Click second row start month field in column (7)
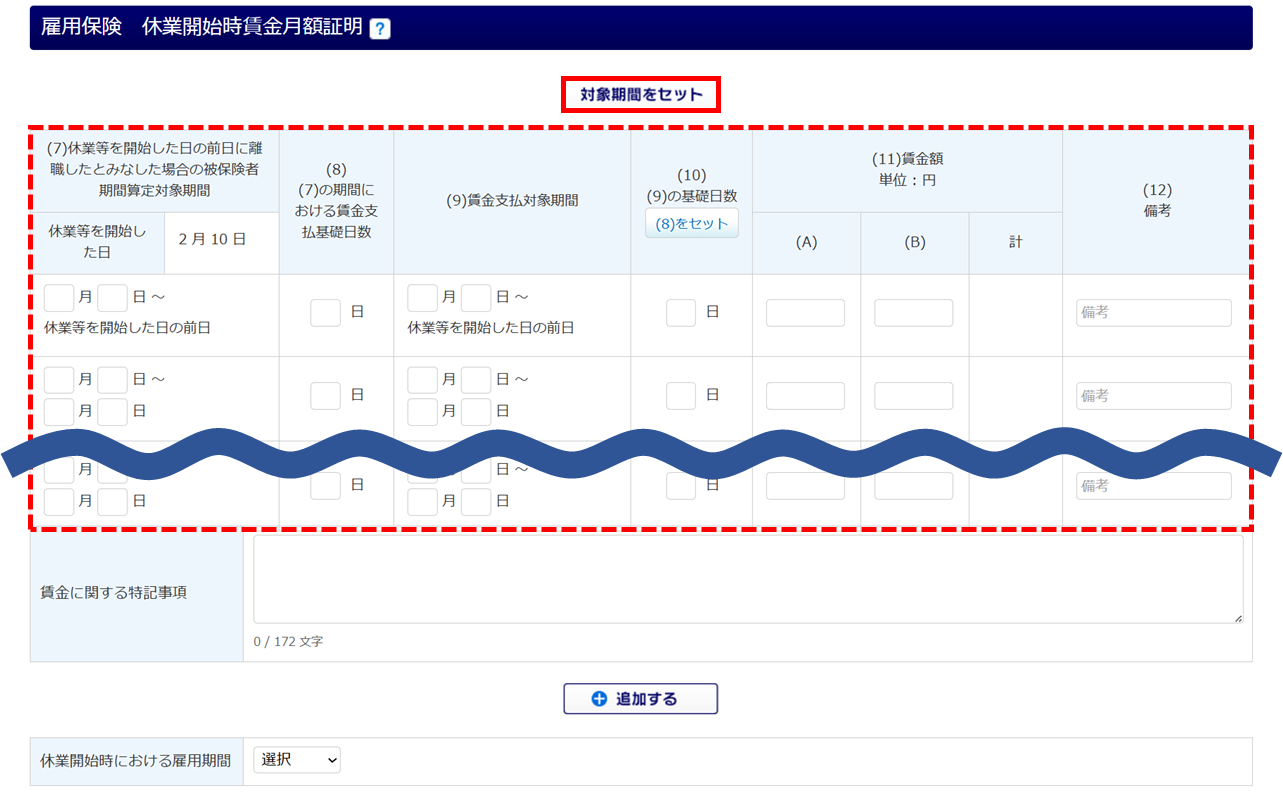 click(59, 380)
